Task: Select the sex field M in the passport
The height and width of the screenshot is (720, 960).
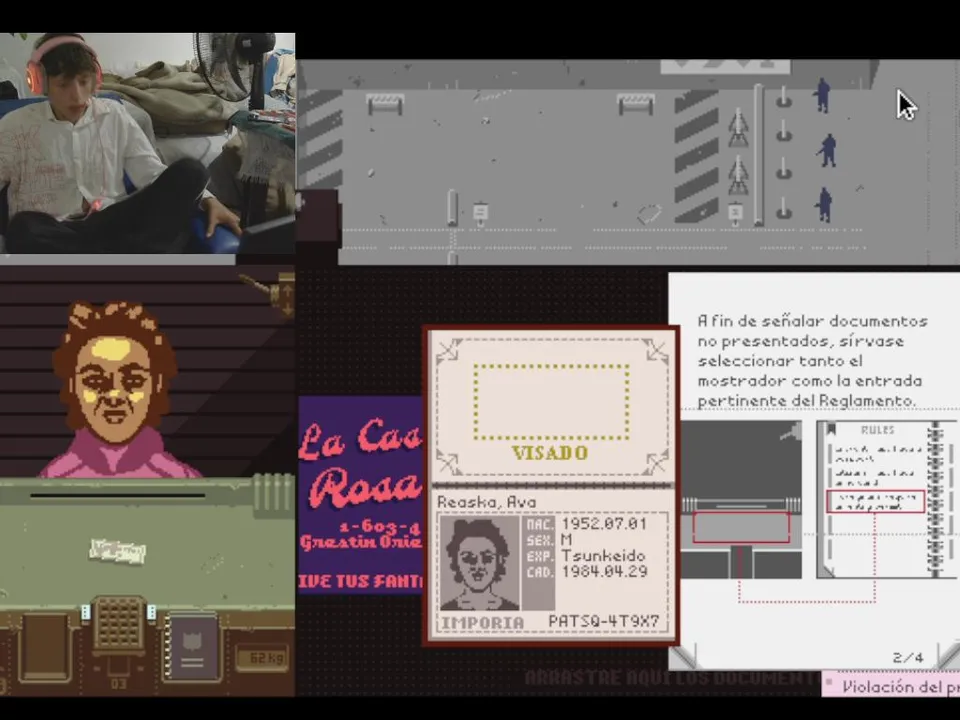Action: coord(566,540)
